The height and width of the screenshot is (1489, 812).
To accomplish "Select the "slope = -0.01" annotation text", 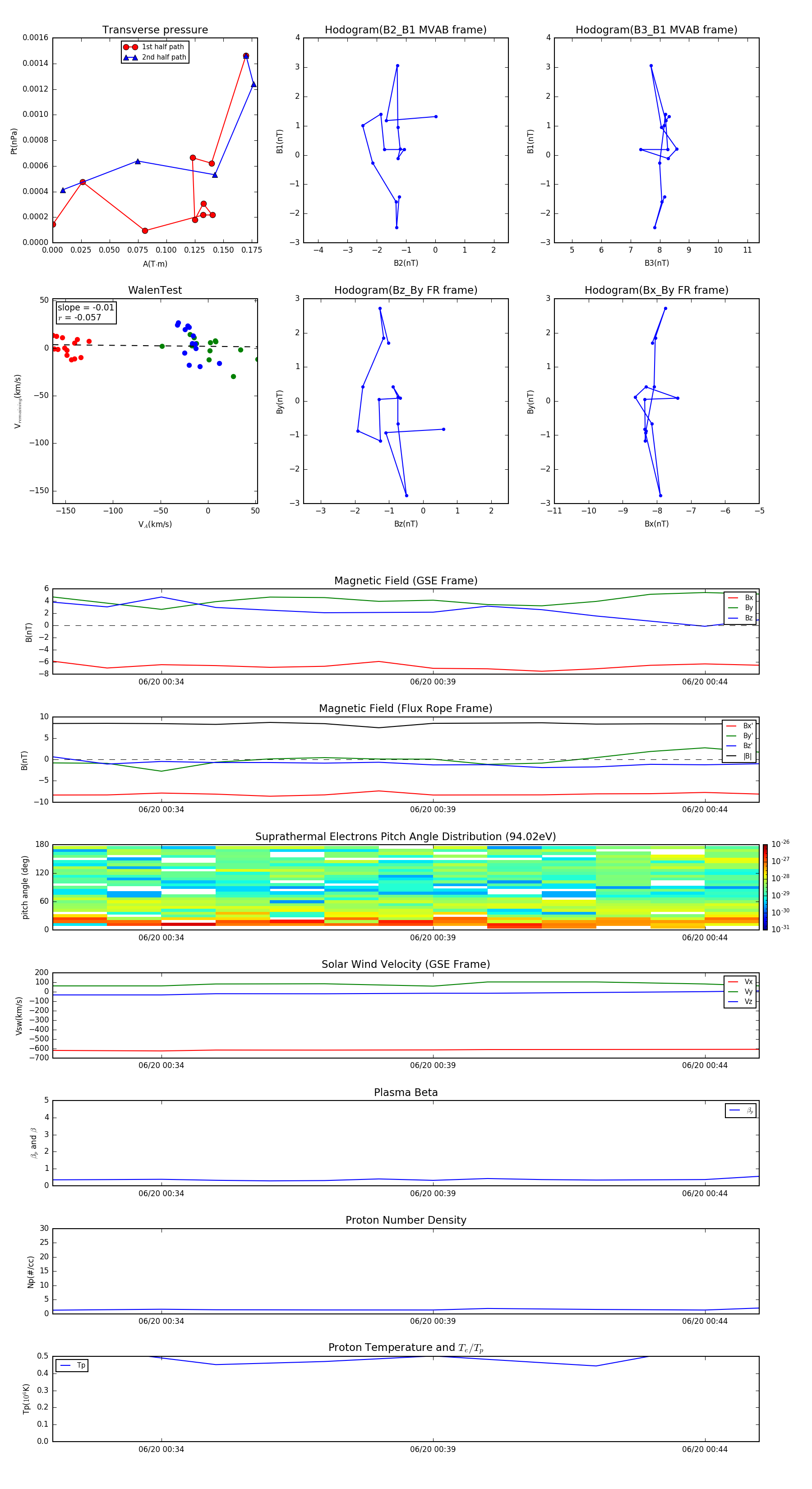I will [x=86, y=308].
